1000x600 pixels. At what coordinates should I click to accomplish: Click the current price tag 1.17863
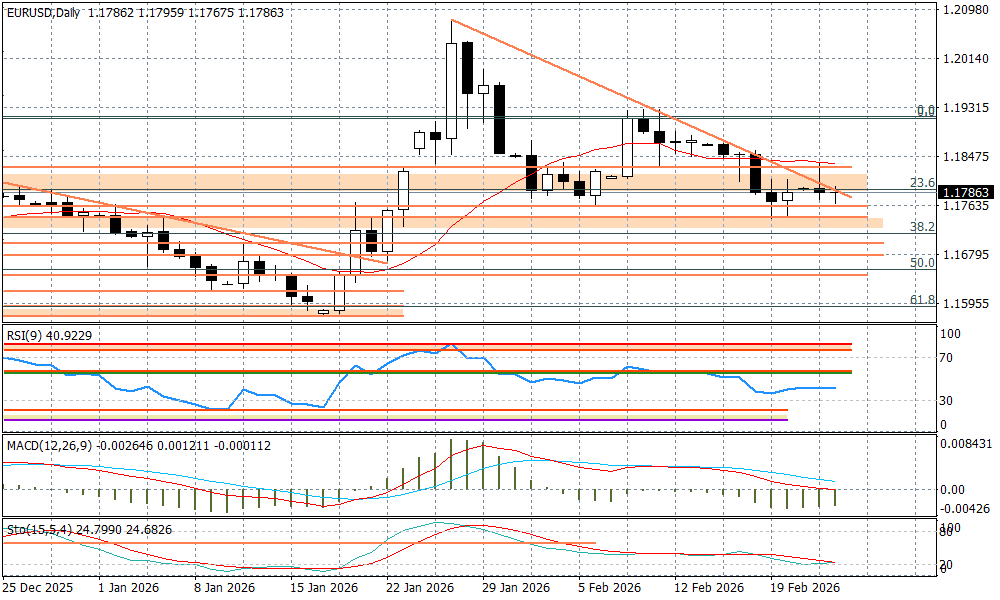pos(966,192)
